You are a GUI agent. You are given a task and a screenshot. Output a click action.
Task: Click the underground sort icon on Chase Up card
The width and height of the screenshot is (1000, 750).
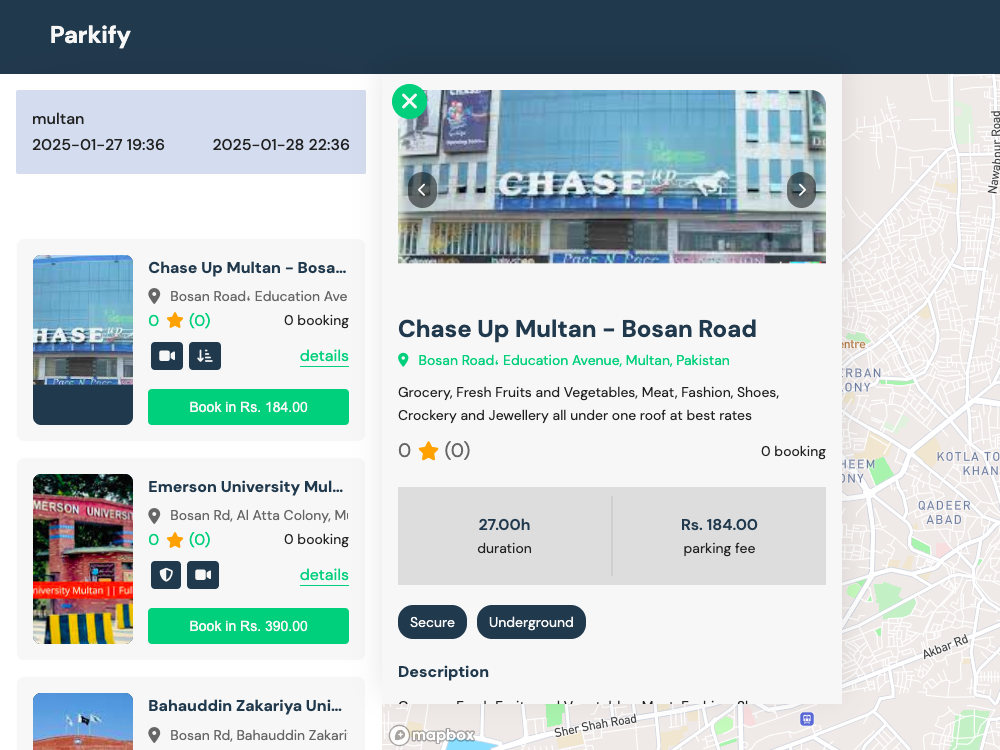click(205, 356)
